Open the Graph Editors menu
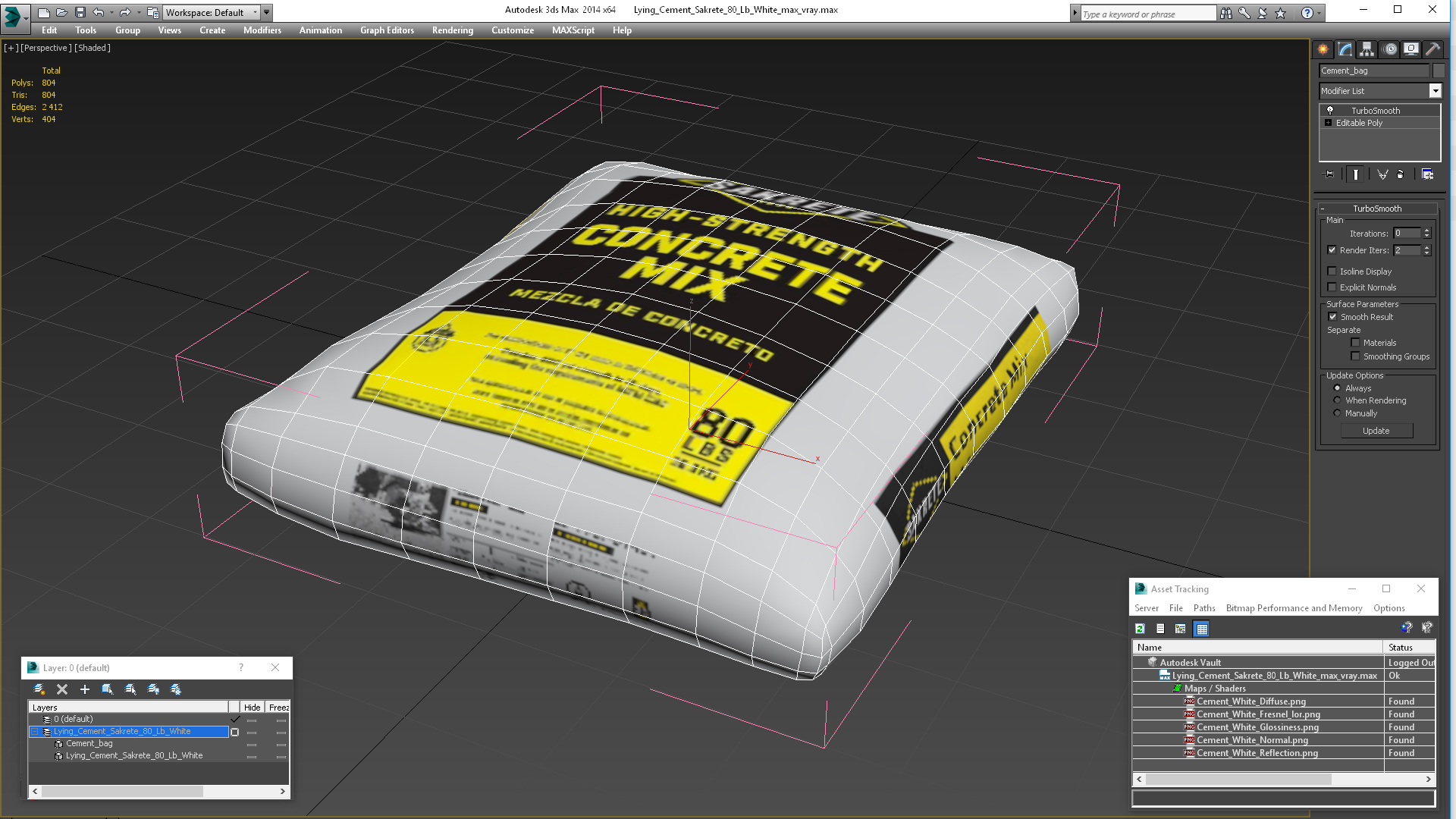The image size is (1456, 819). [x=387, y=30]
